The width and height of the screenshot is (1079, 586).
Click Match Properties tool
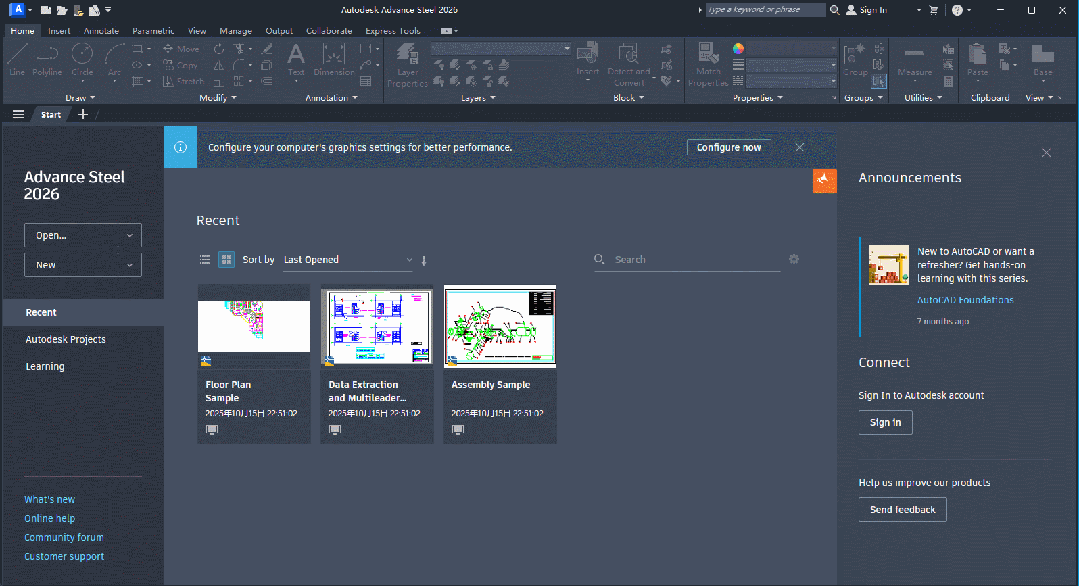(x=708, y=65)
